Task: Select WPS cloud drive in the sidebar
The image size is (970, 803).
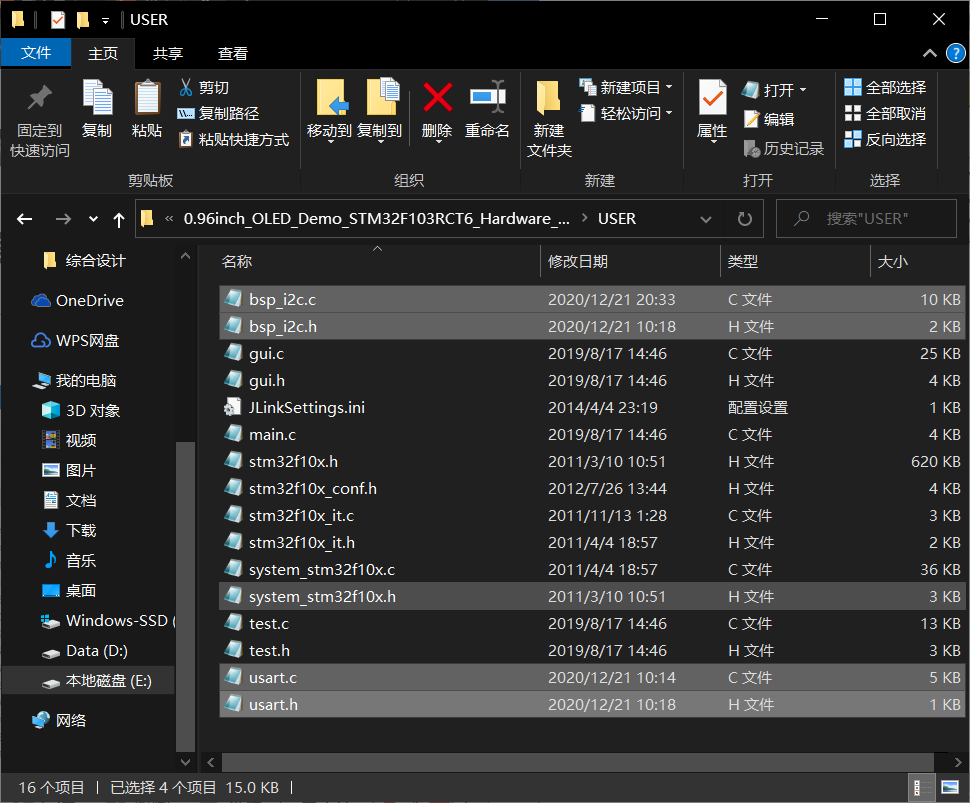Action: click(75, 341)
